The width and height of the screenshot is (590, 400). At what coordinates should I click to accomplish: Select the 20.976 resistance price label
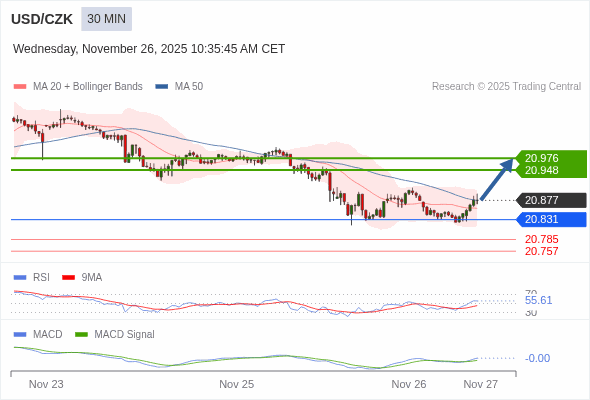tap(541, 158)
